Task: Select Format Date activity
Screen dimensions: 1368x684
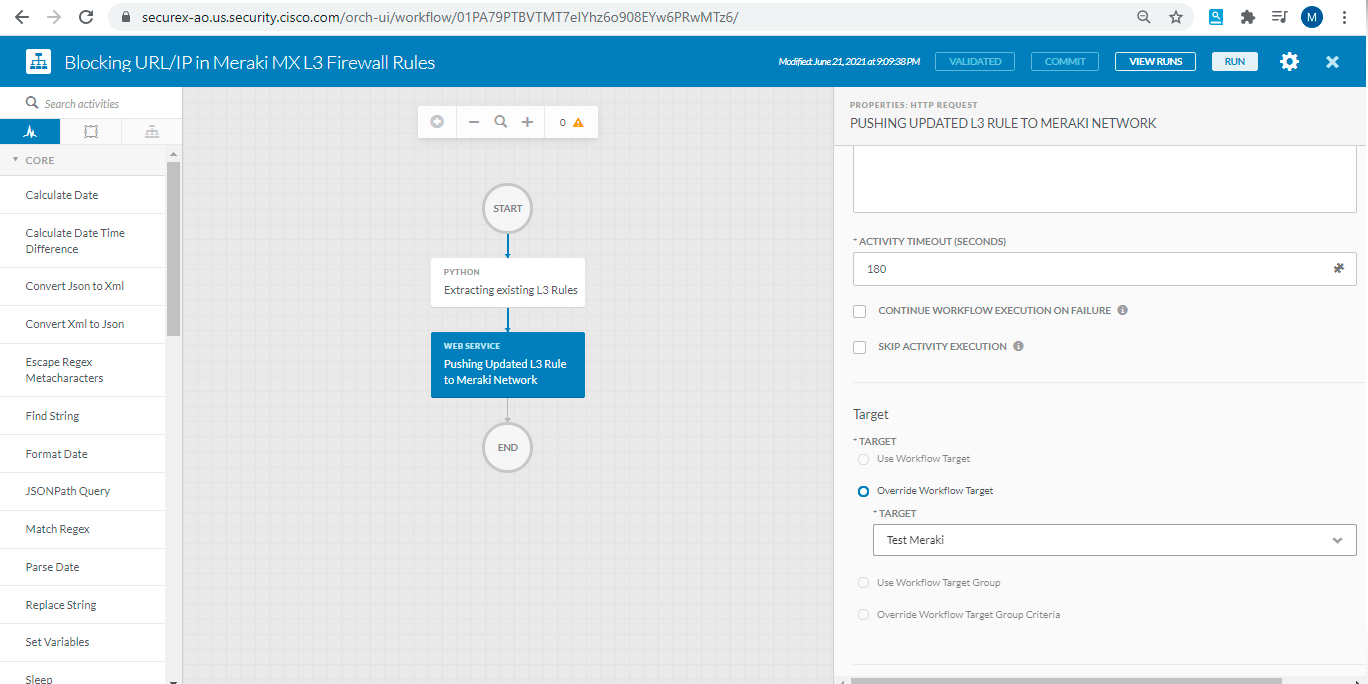Action: pyautogui.click(x=83, y=454)
